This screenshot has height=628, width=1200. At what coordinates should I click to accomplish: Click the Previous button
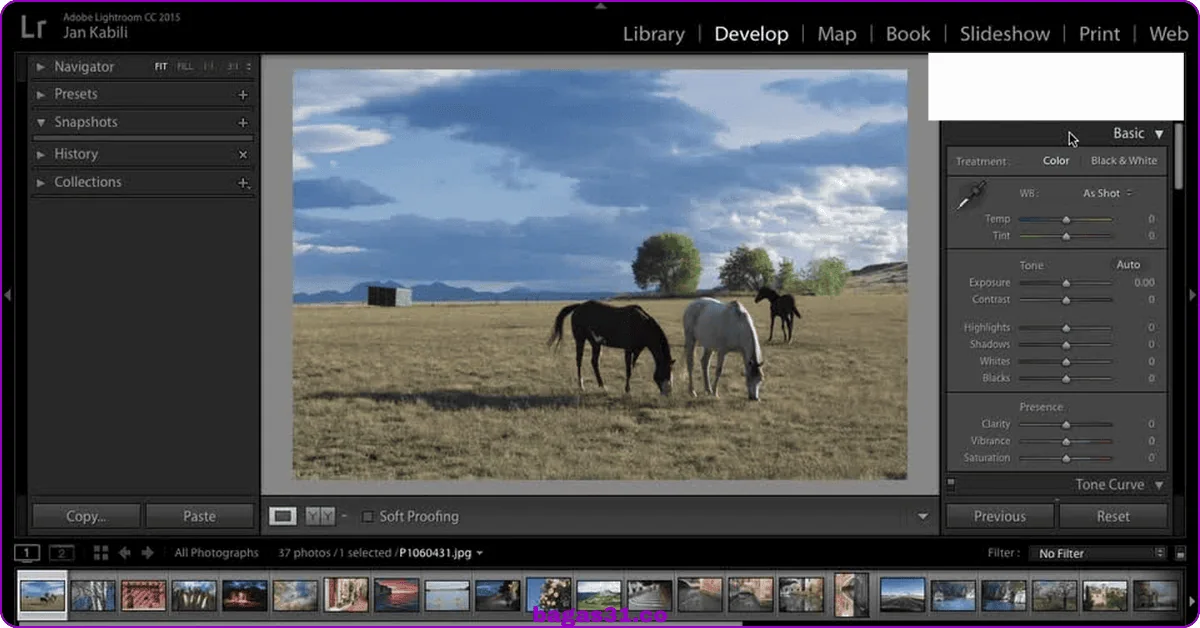tap(1000, 517)
